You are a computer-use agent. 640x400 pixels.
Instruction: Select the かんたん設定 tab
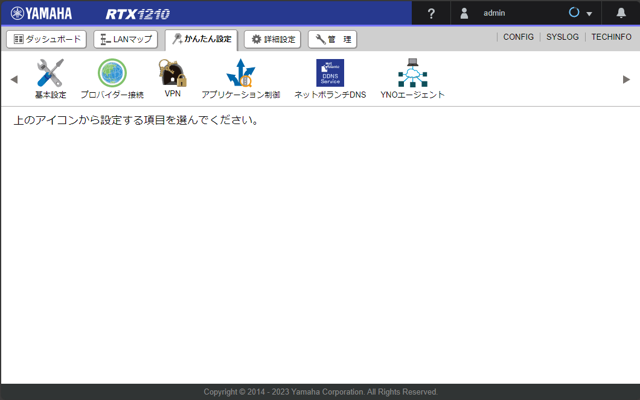tap(201, 40)
